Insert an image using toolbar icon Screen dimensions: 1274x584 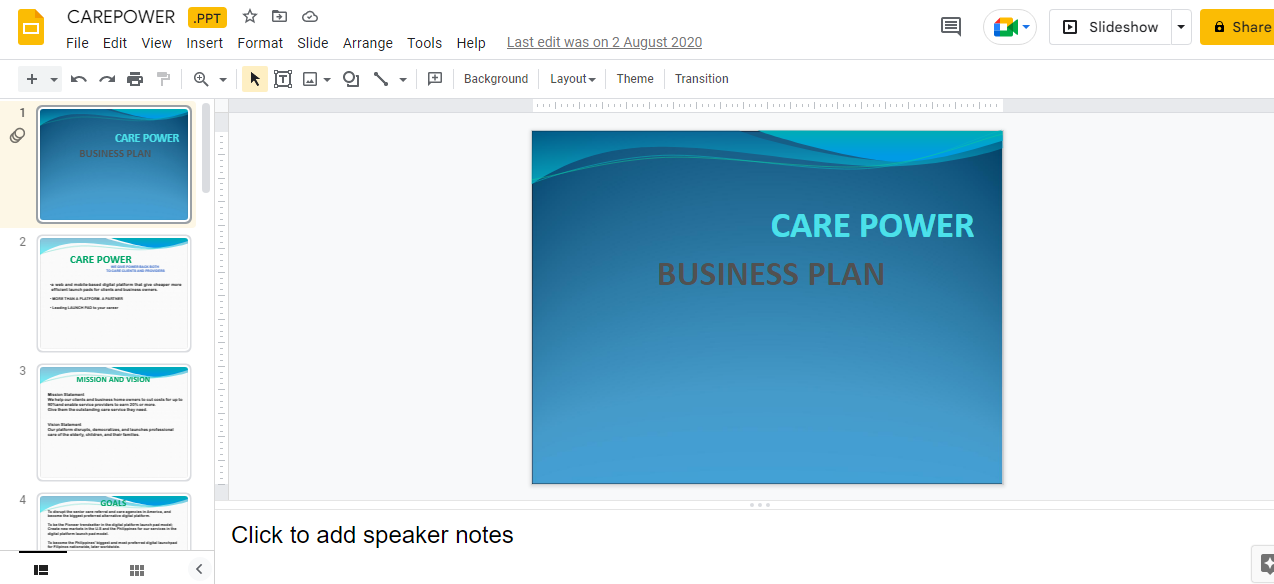[x=310, y=79]
